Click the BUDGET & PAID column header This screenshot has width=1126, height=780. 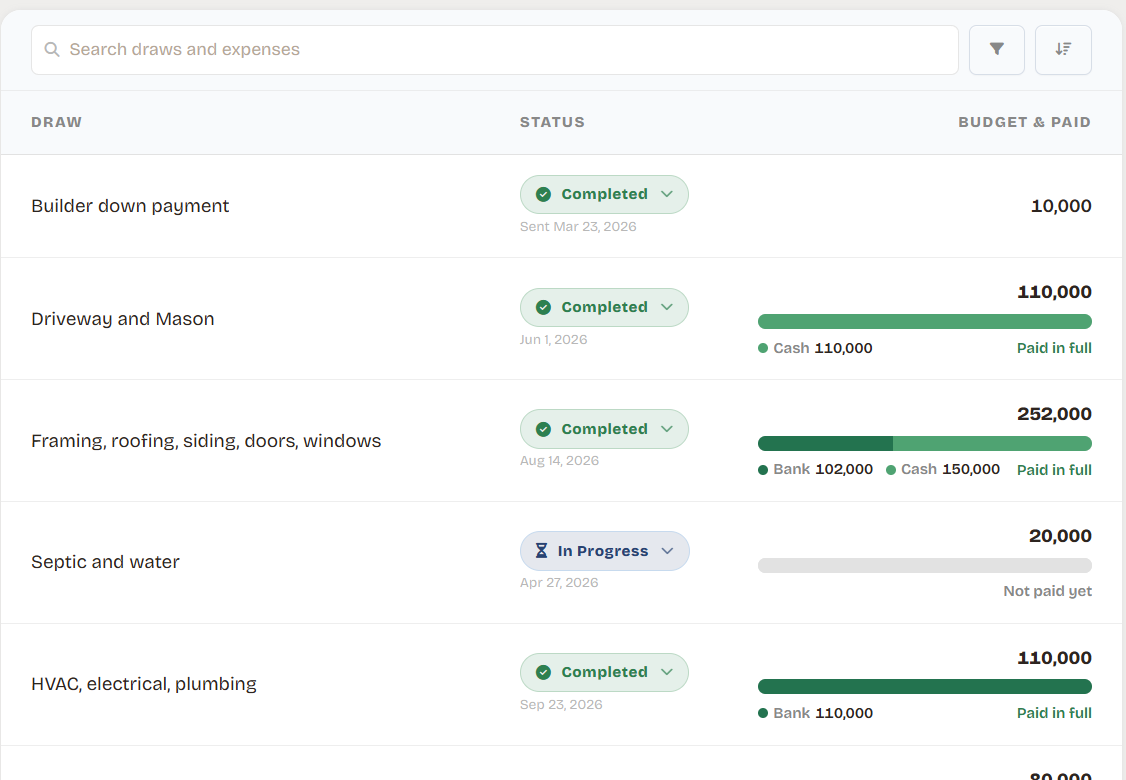pos(1025,122)
